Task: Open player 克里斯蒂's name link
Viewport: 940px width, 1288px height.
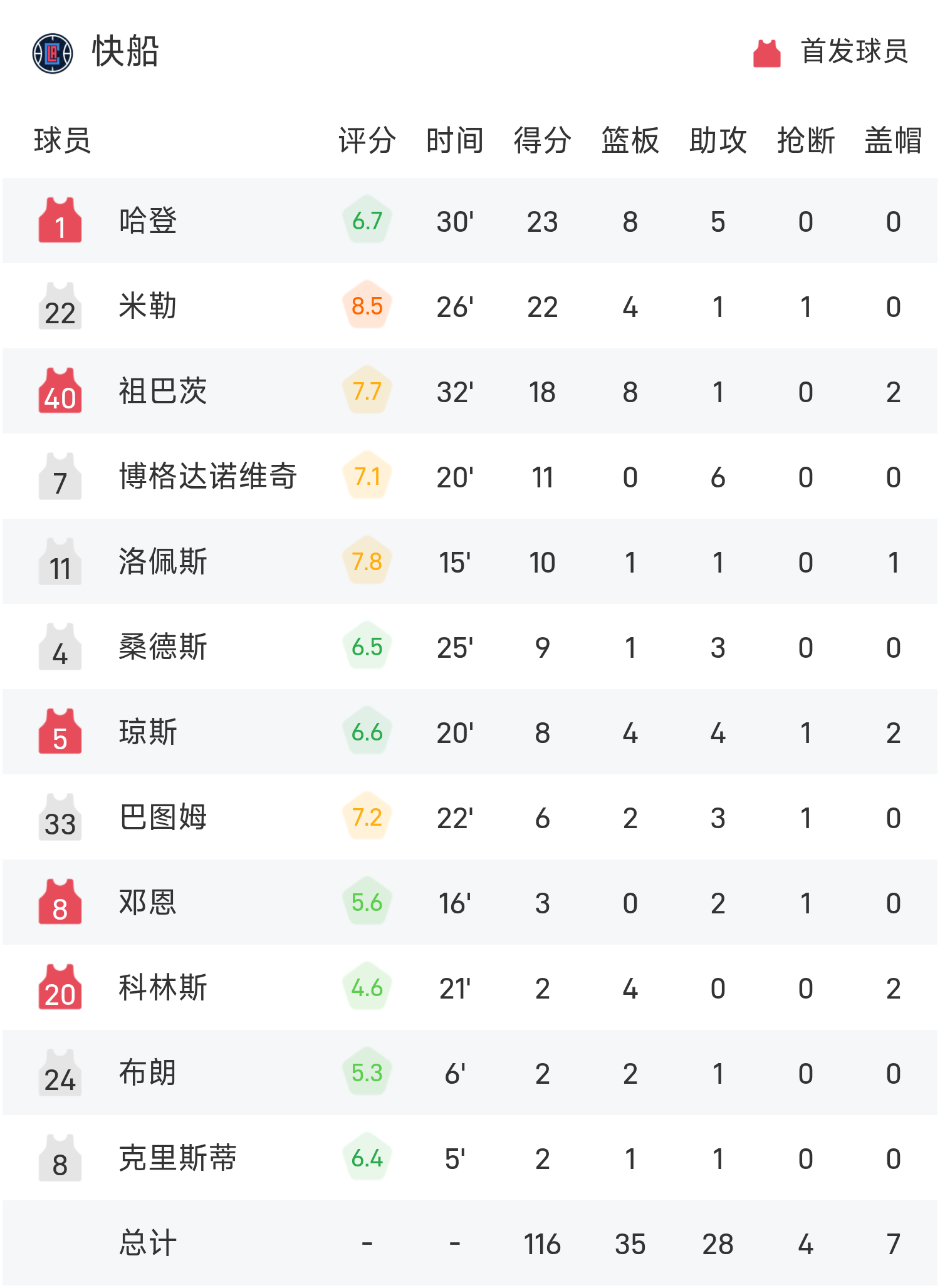Action: [178, 1158]
